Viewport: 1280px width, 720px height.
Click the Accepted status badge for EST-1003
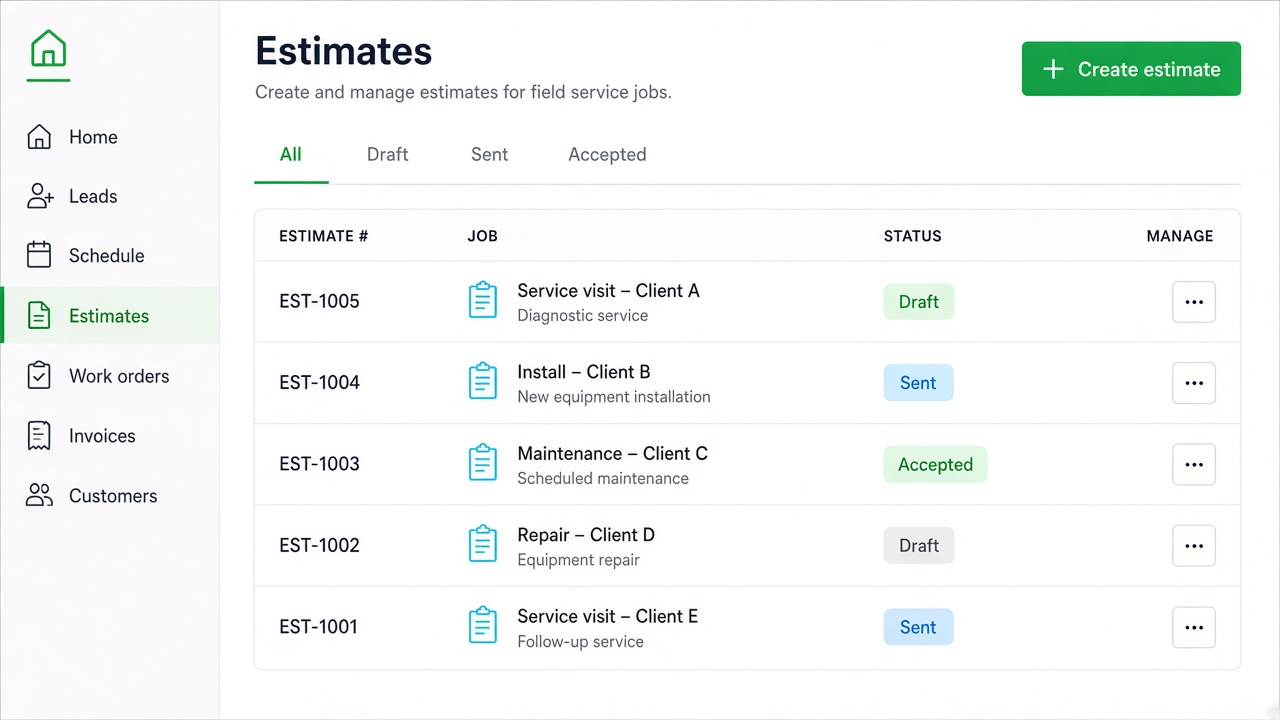935,465
